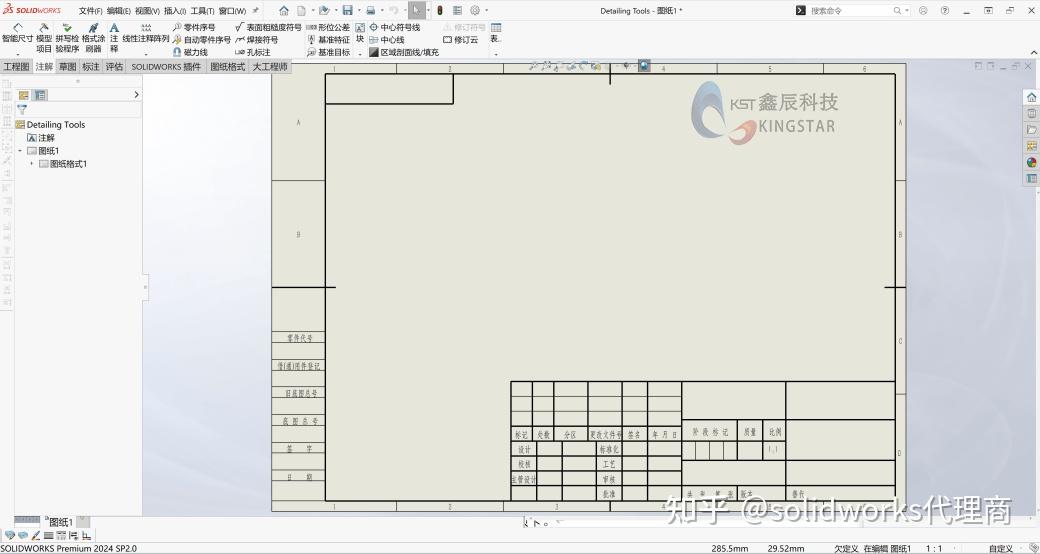Open the 工具(T) menu
Screen dimensions: 1040x554
tap(202, 11)
